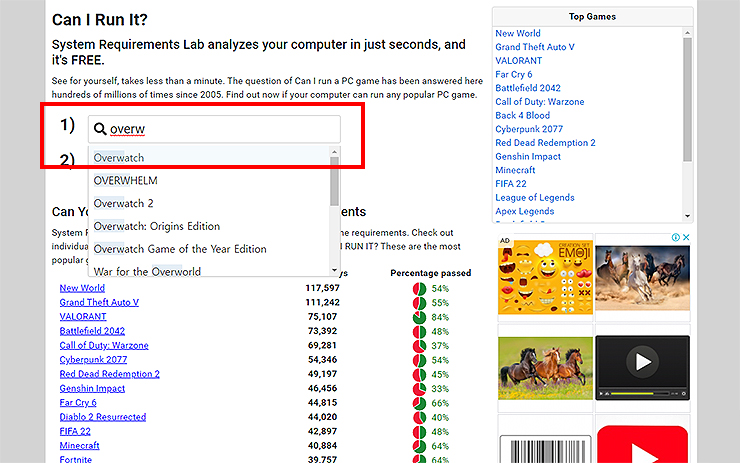The height and width of the screenshot is (463, 740).
Task: Open the barcode ad thumbnail
Action: point(545,449)
